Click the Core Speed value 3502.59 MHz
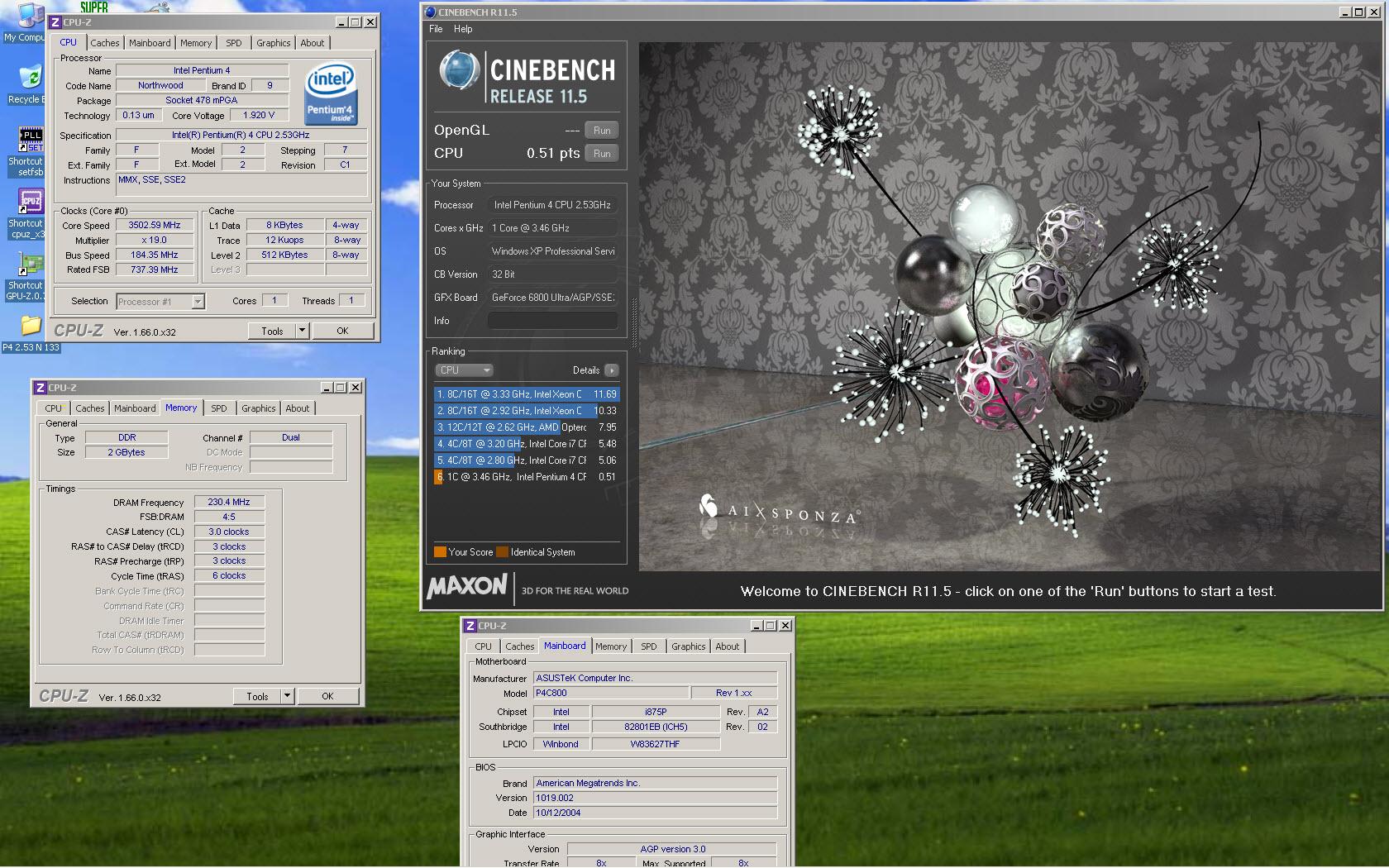The height and width of the screenshot is (868, 1389). click(155, 225)
